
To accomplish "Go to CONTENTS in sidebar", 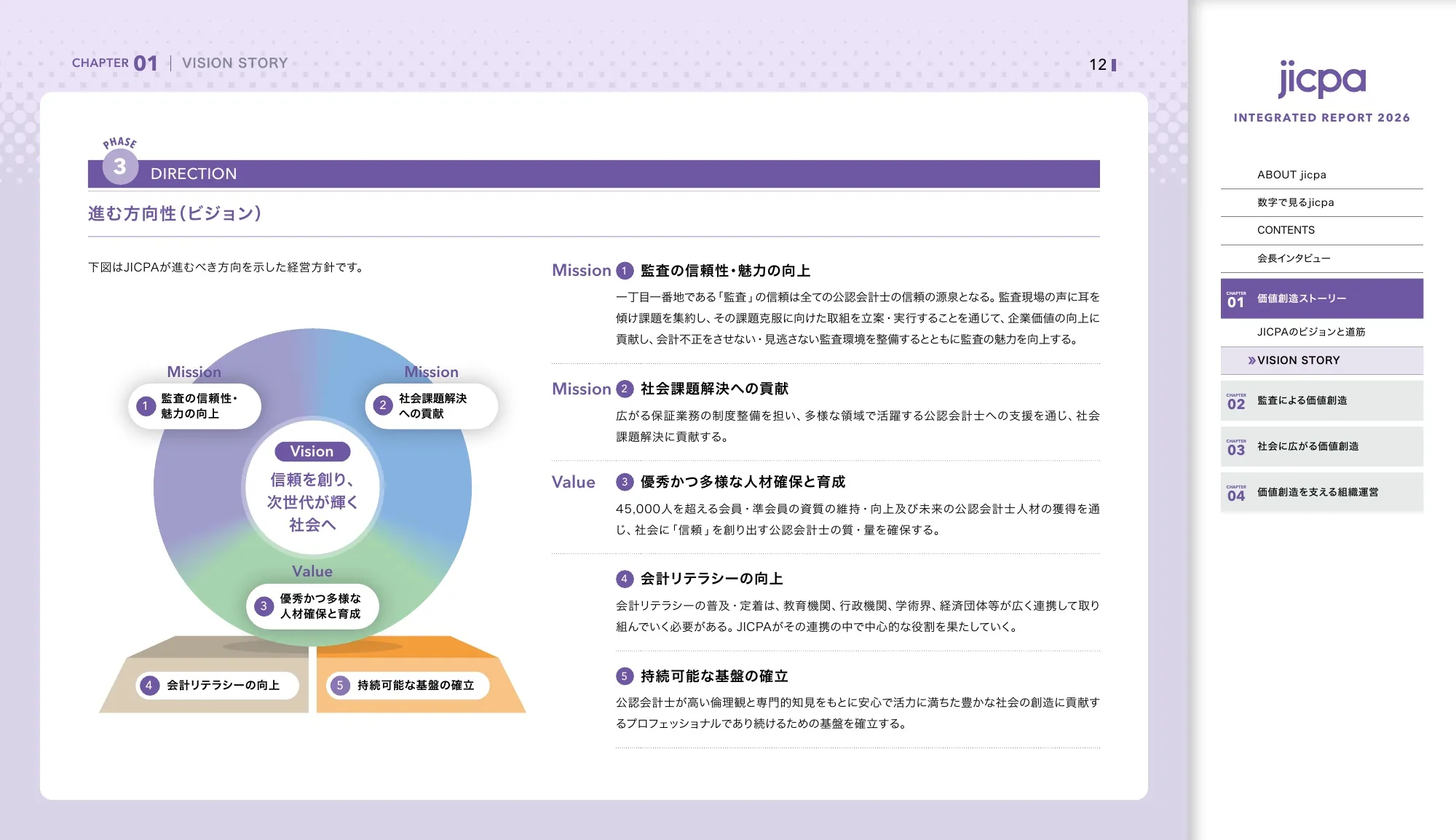I will coord(1321,230).
